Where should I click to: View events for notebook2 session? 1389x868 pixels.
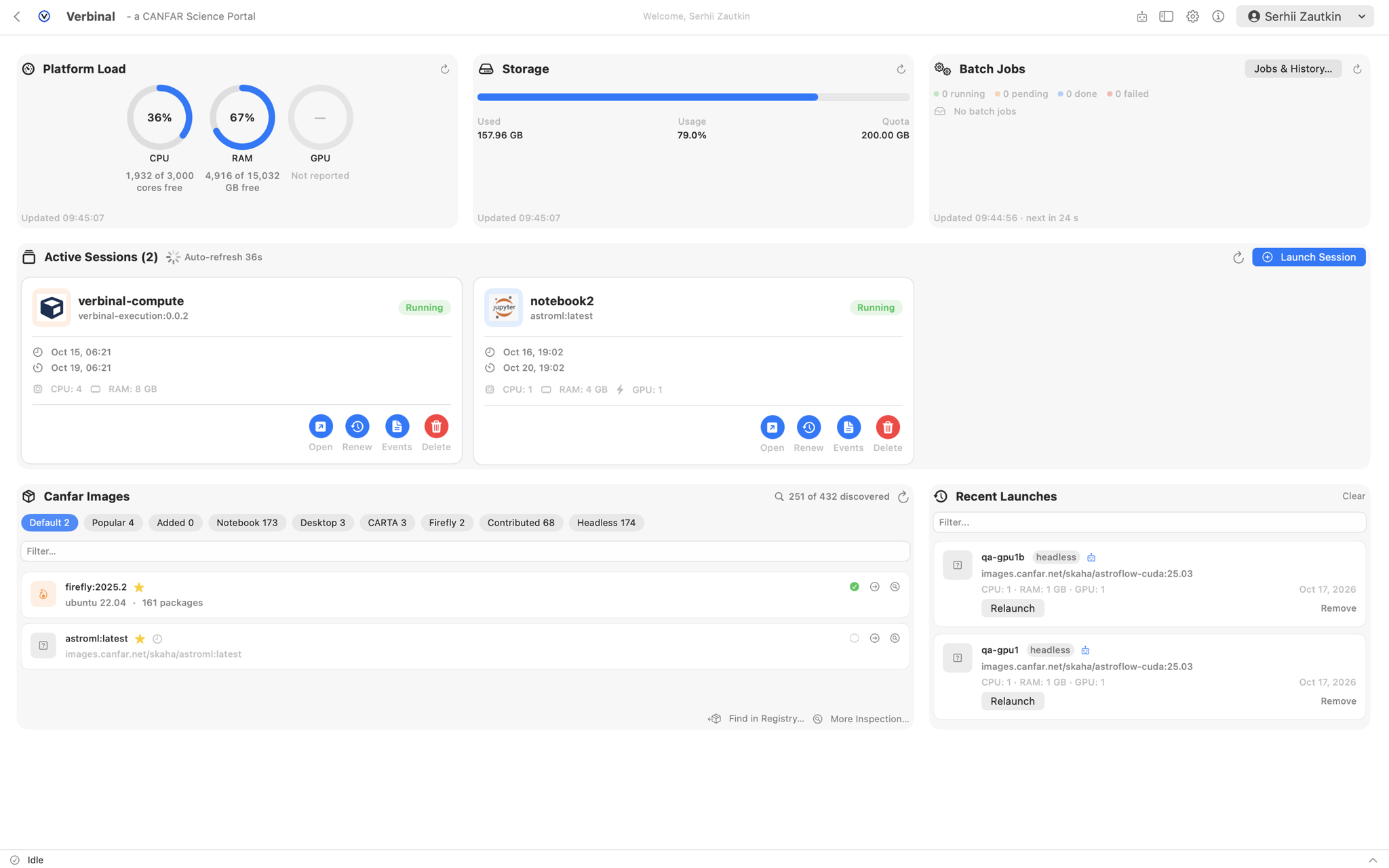tap(848, 427)
